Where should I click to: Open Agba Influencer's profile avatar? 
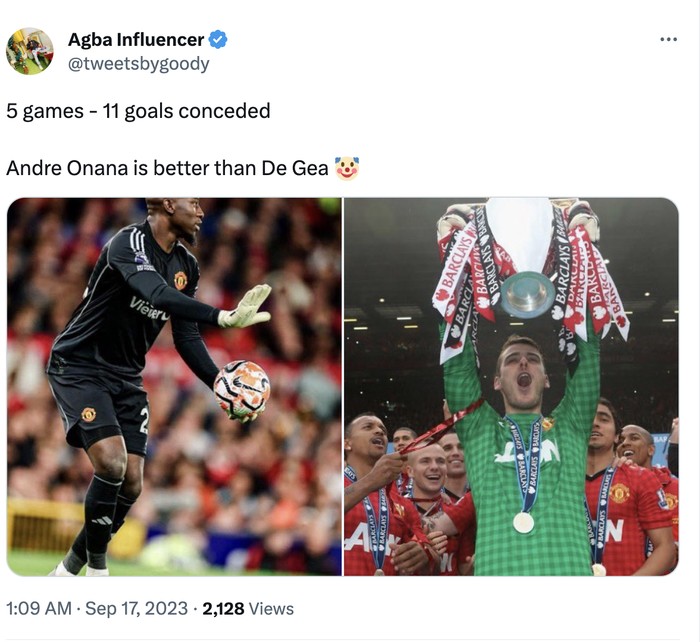[x=29, y=51]
